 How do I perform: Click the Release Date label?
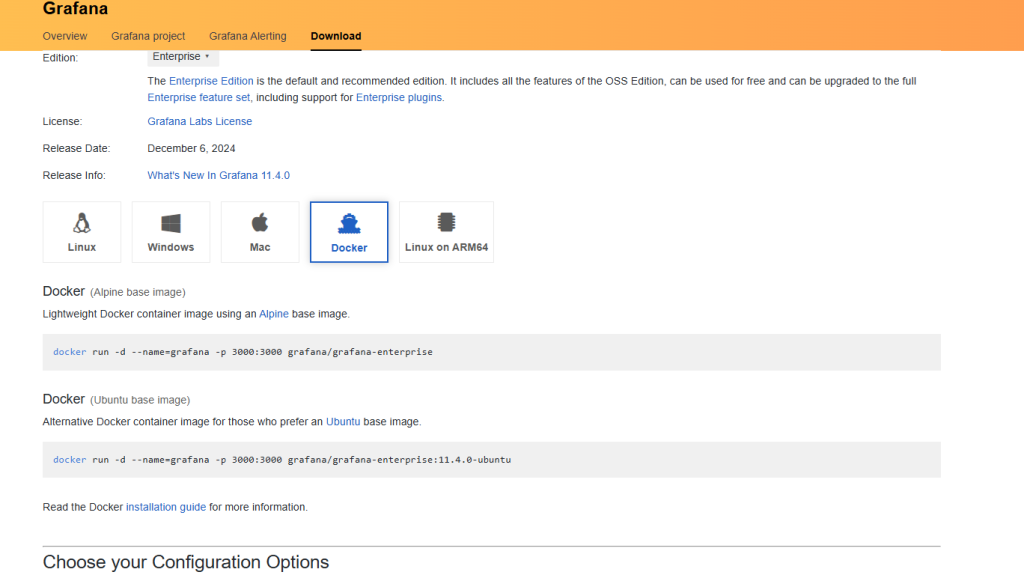point(76,148)
